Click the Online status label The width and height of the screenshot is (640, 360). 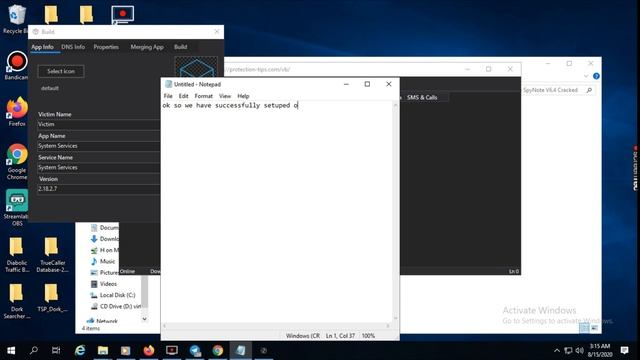(x=127, y=271)
